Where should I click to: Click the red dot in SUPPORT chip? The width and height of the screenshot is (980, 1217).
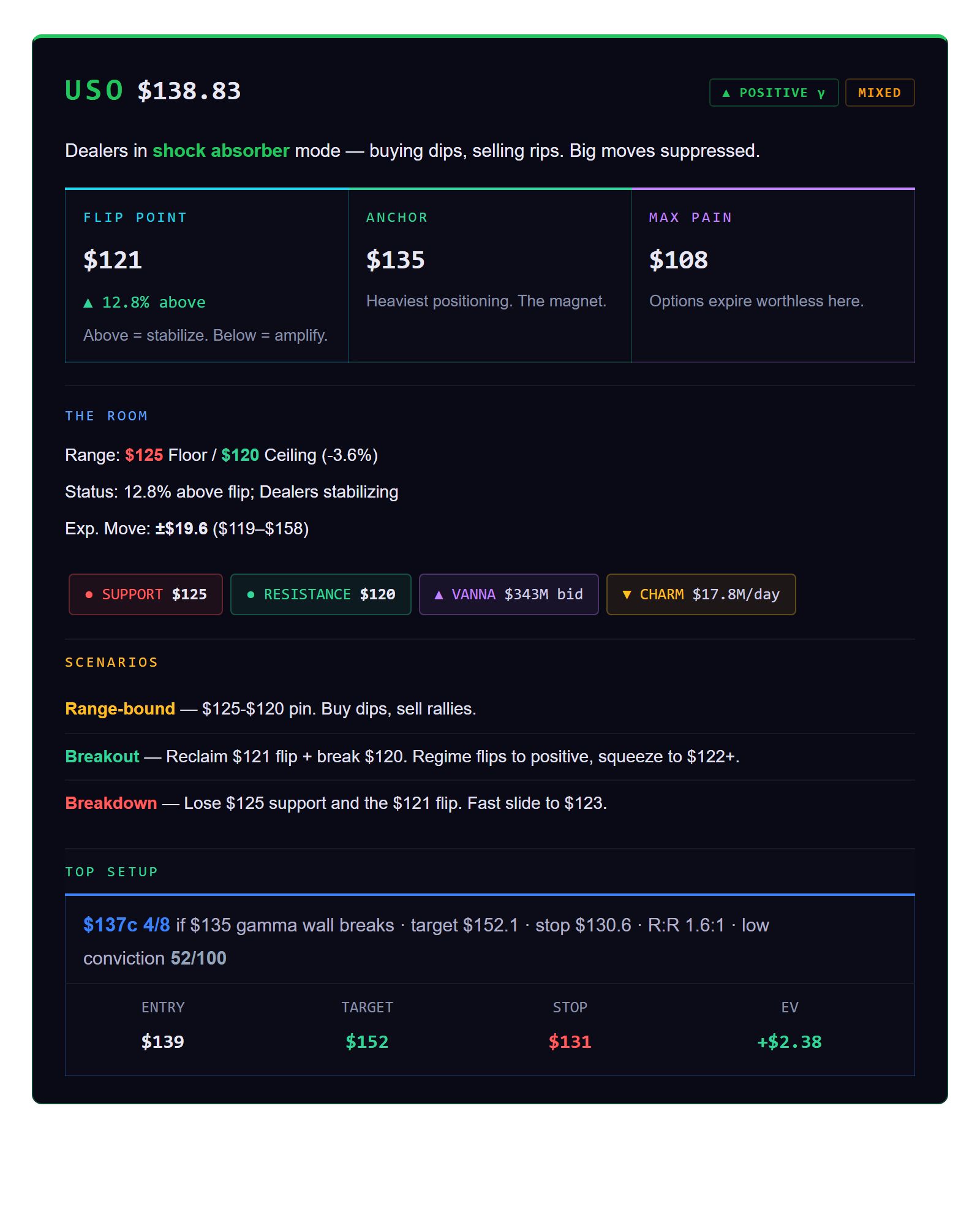89,594
